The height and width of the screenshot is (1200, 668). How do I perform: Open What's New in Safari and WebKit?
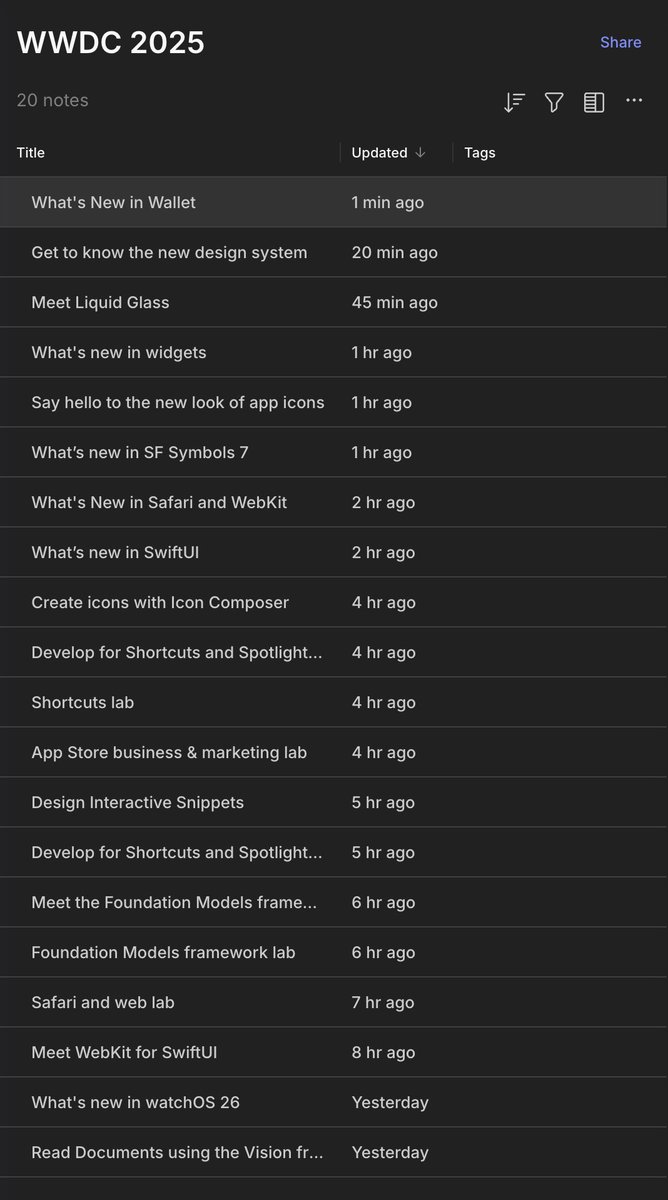click(x=334, y=502)
